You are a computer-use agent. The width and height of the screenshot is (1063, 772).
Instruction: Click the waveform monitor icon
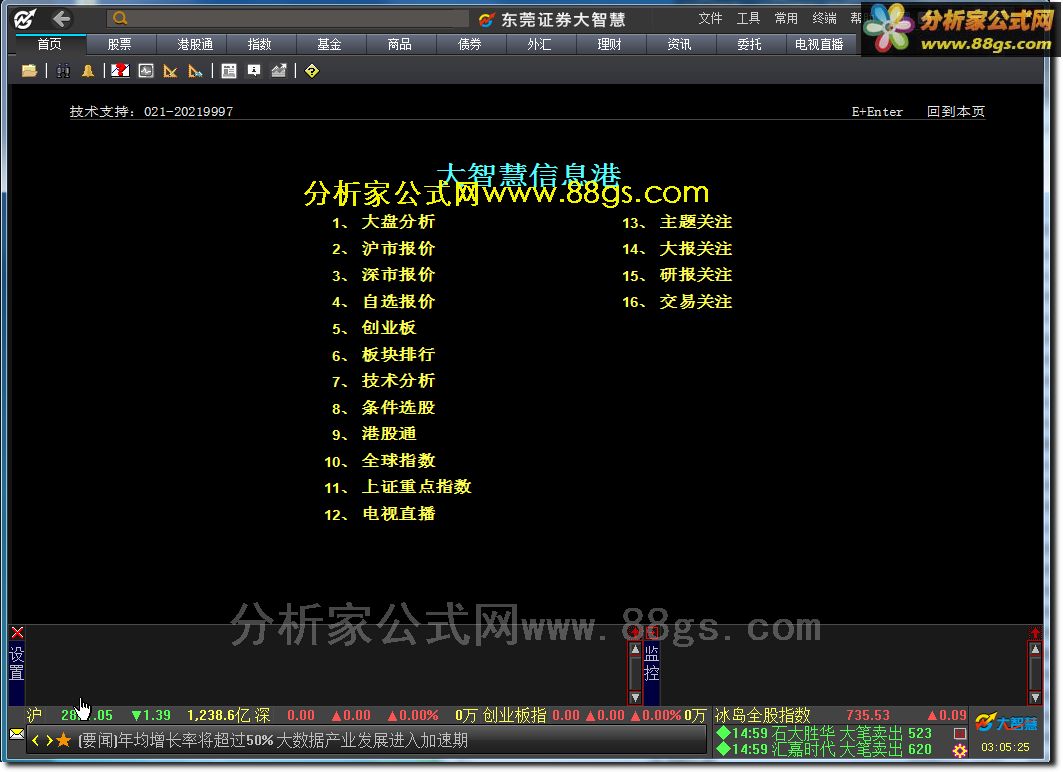[146, 70]
